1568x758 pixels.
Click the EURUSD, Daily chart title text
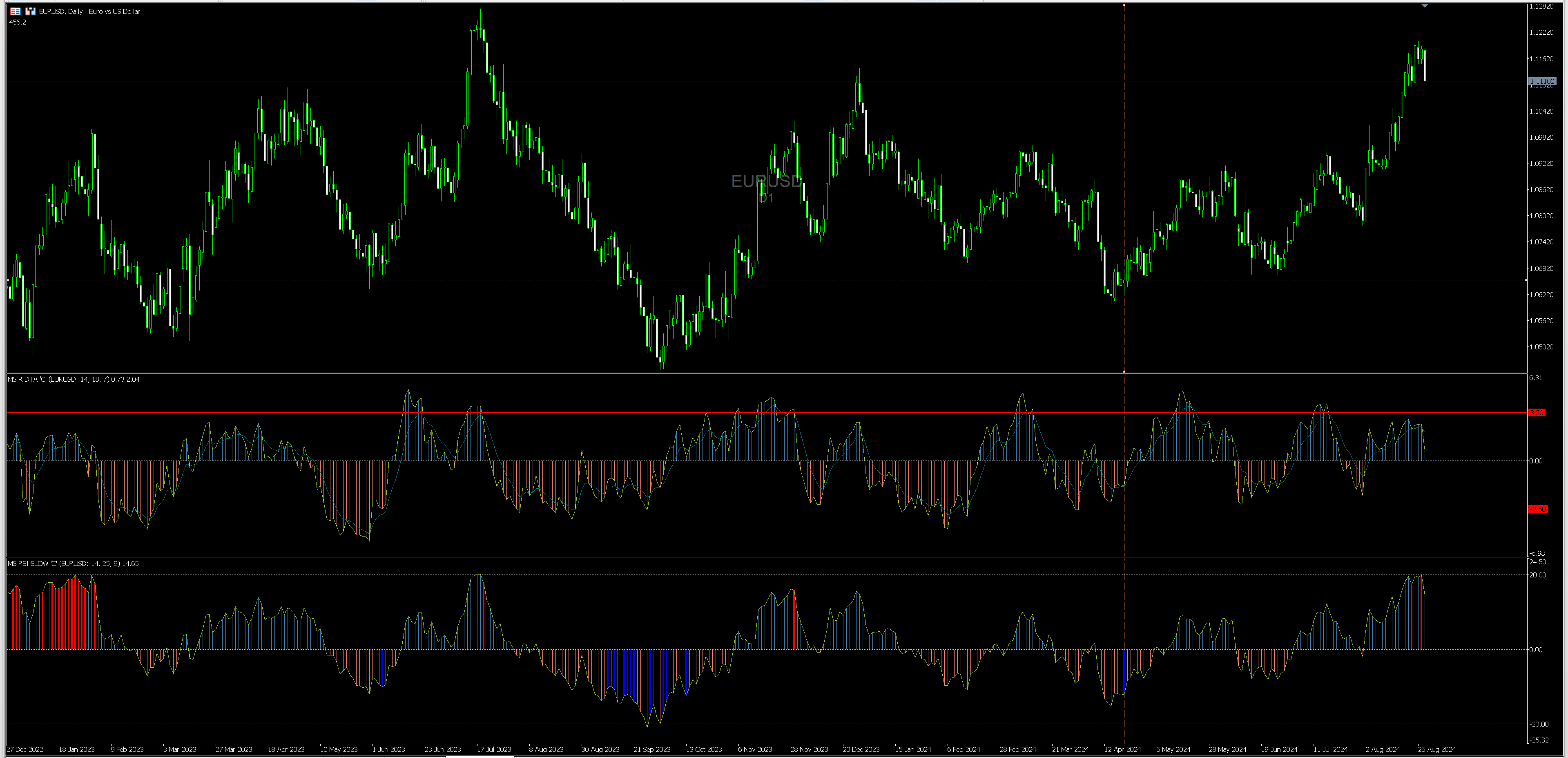tap(89, 11)
